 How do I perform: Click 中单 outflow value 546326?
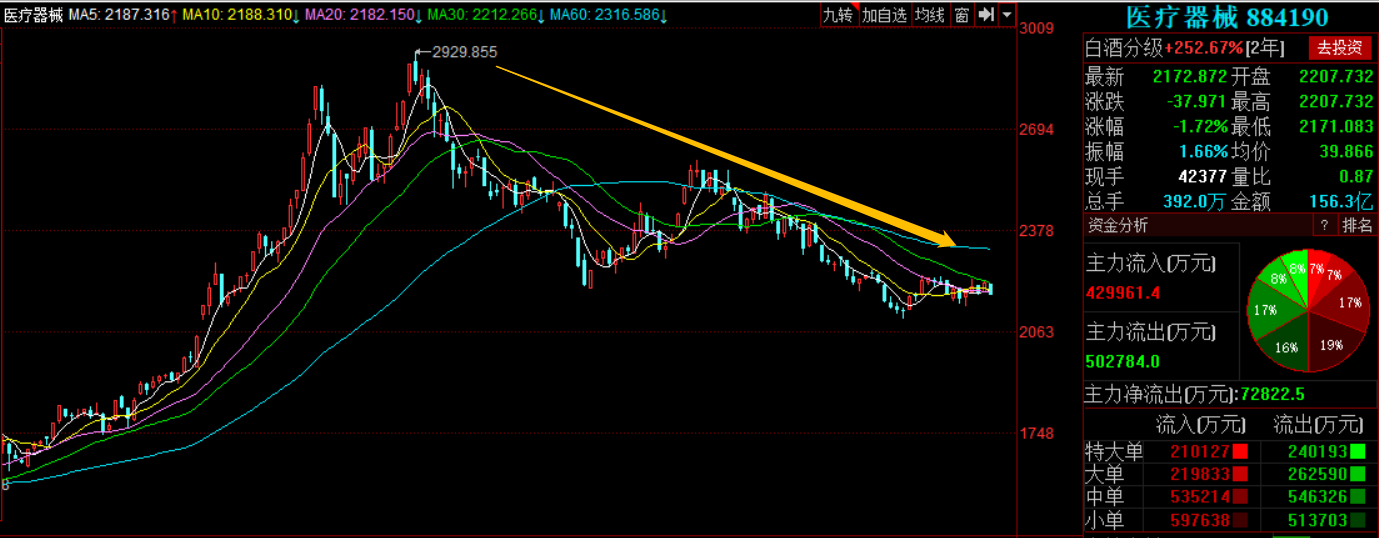point(1319,497)
